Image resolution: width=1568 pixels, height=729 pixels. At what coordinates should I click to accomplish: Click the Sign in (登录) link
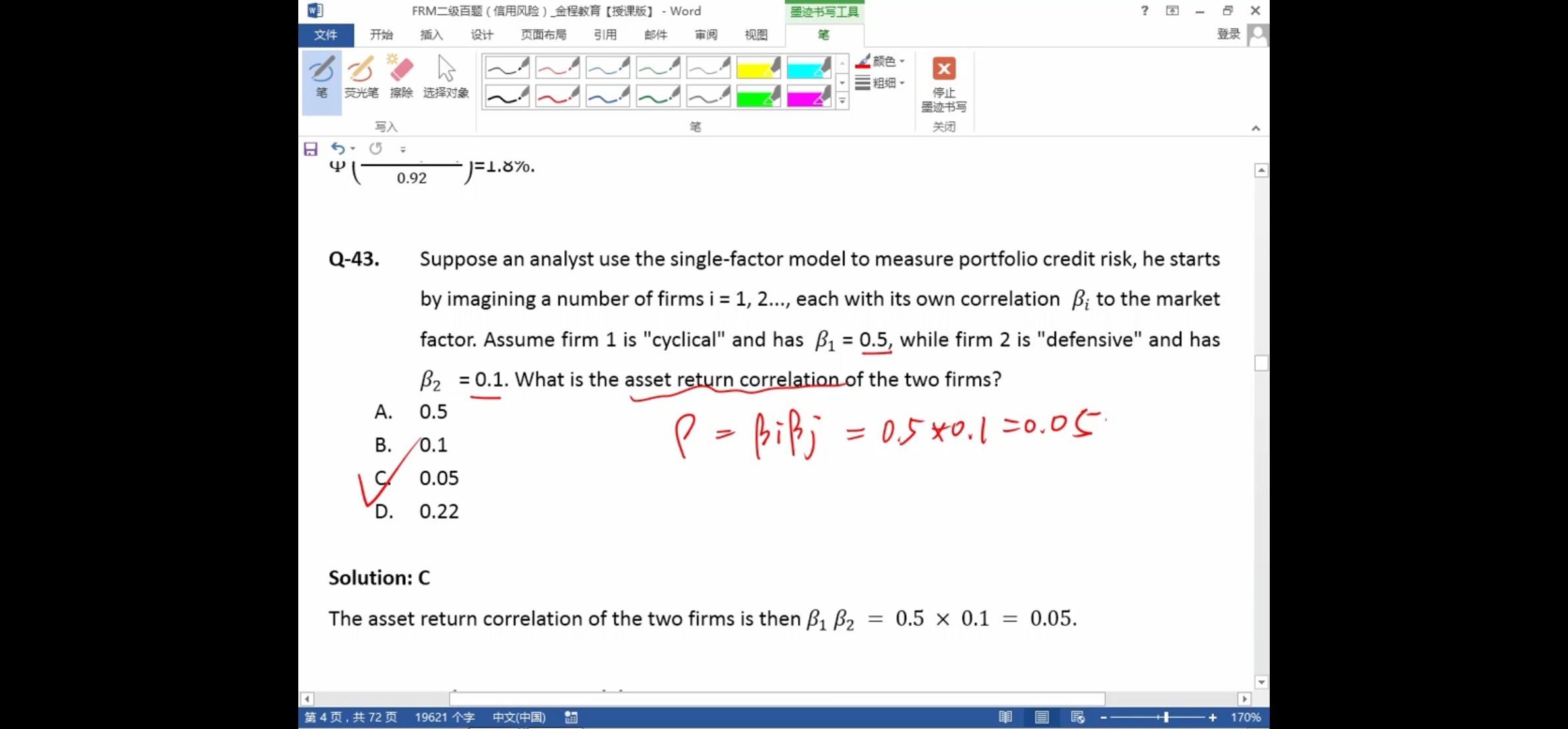click(1228, 34)
